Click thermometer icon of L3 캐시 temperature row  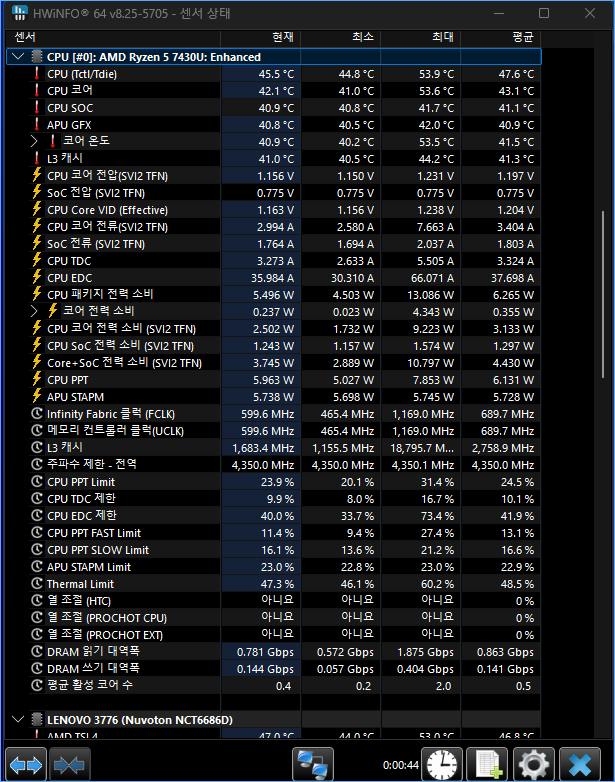(37, 159)
